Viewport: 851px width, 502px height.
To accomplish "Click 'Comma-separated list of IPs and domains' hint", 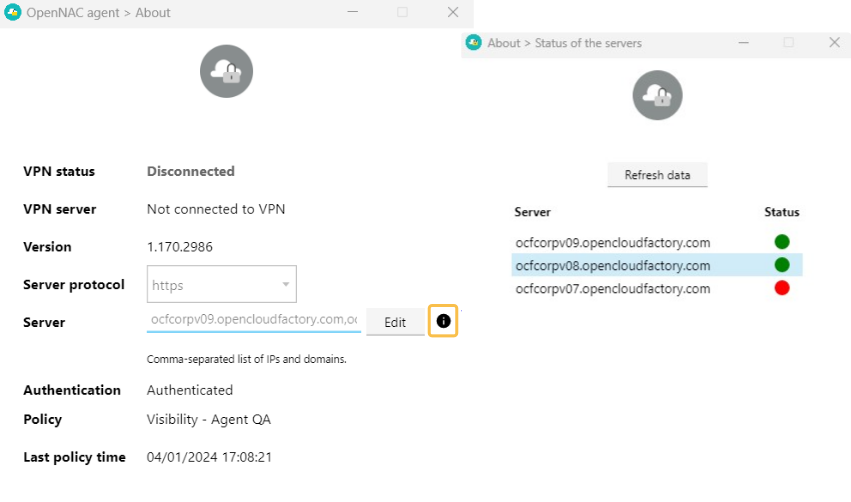I will pyautogui.click(x=246, y=359).
